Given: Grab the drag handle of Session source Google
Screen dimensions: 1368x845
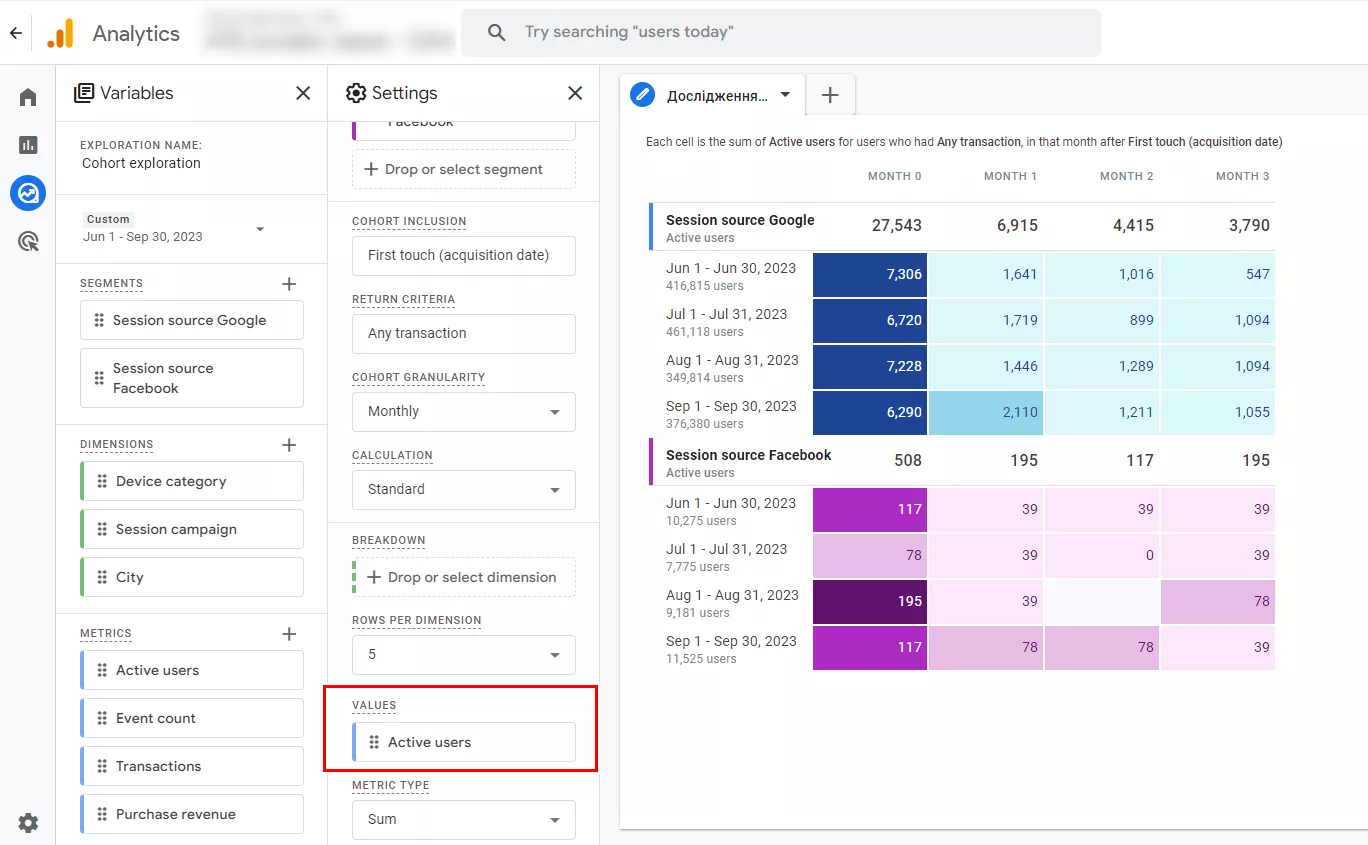Looking at the screenshot, I should (99, 320).
